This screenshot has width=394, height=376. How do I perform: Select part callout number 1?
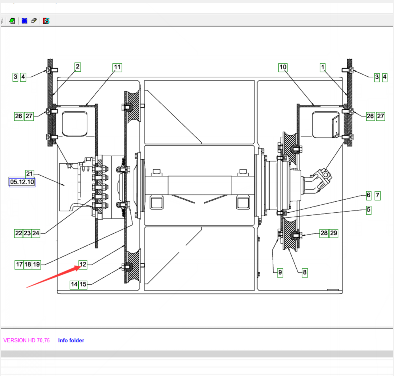[x=323, y=67]
